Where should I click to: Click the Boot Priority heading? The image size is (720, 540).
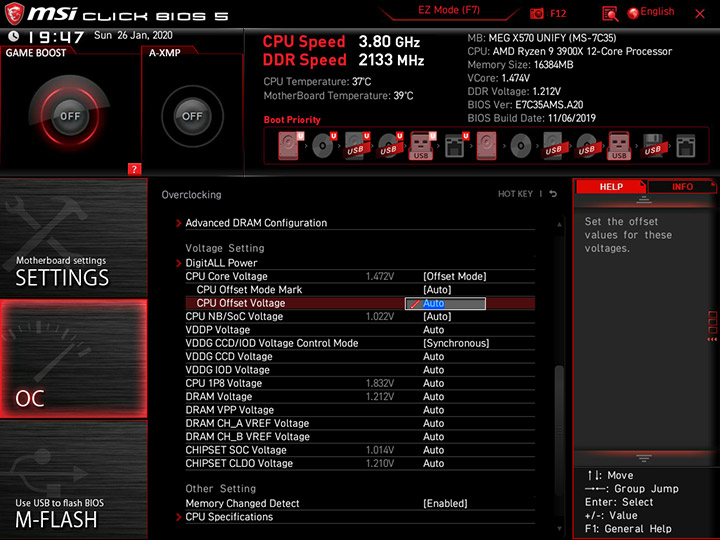coord(292,120)
